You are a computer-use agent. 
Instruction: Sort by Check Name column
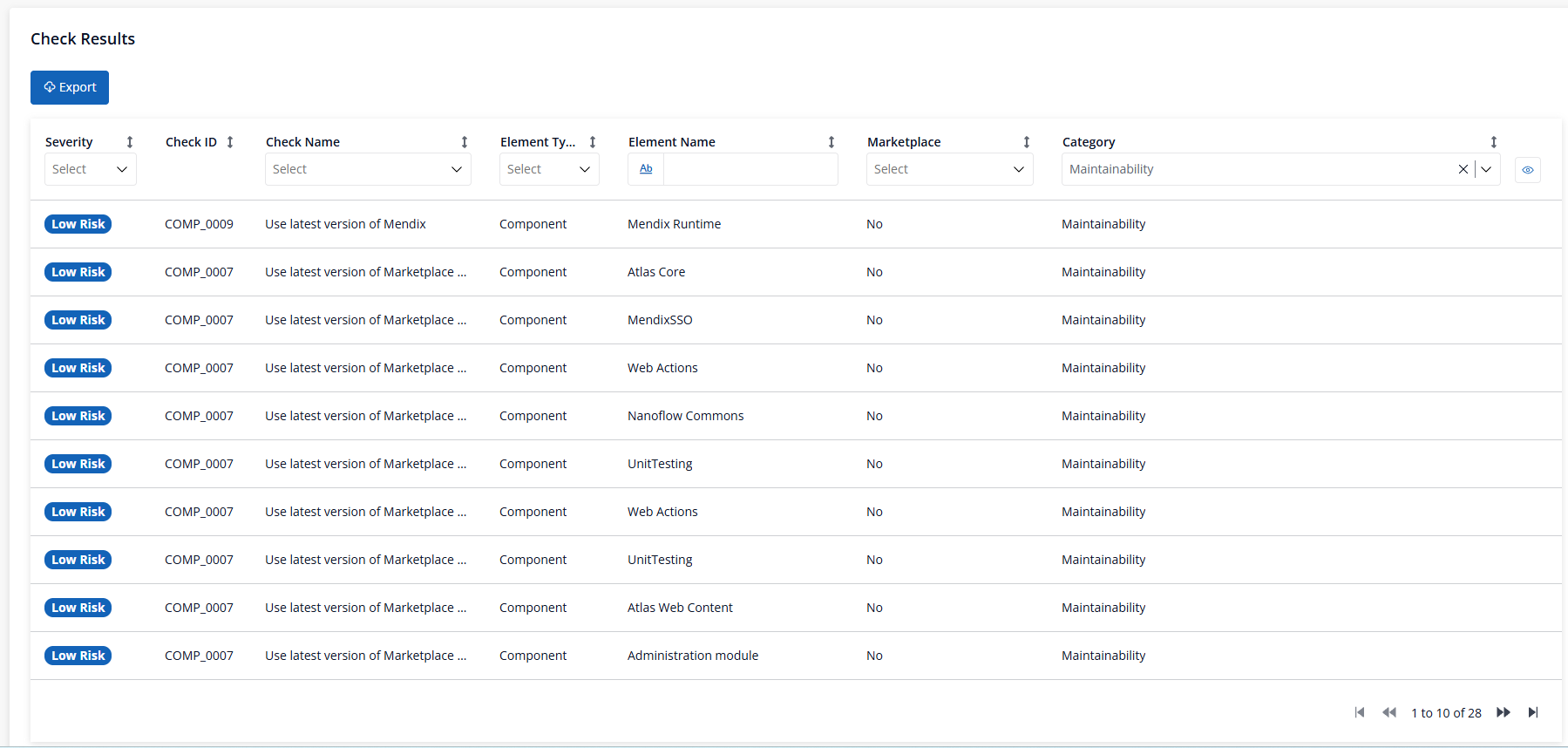point(465,142)
